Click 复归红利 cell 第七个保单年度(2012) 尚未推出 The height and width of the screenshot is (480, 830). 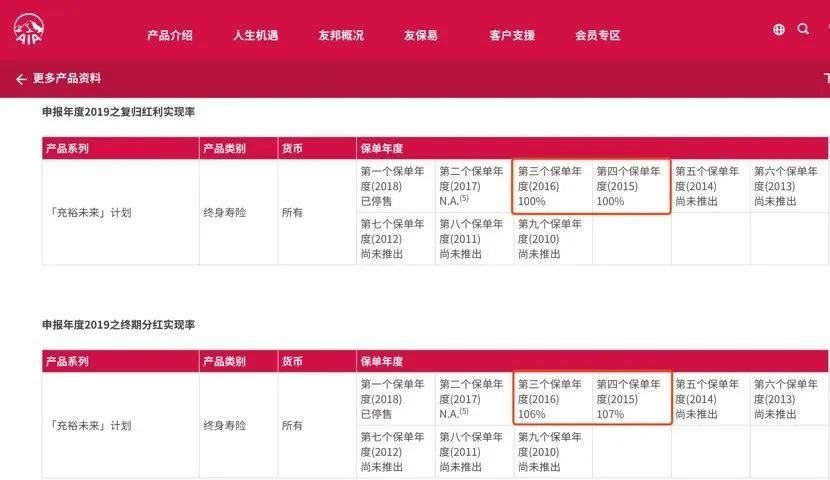click(396, 239)
